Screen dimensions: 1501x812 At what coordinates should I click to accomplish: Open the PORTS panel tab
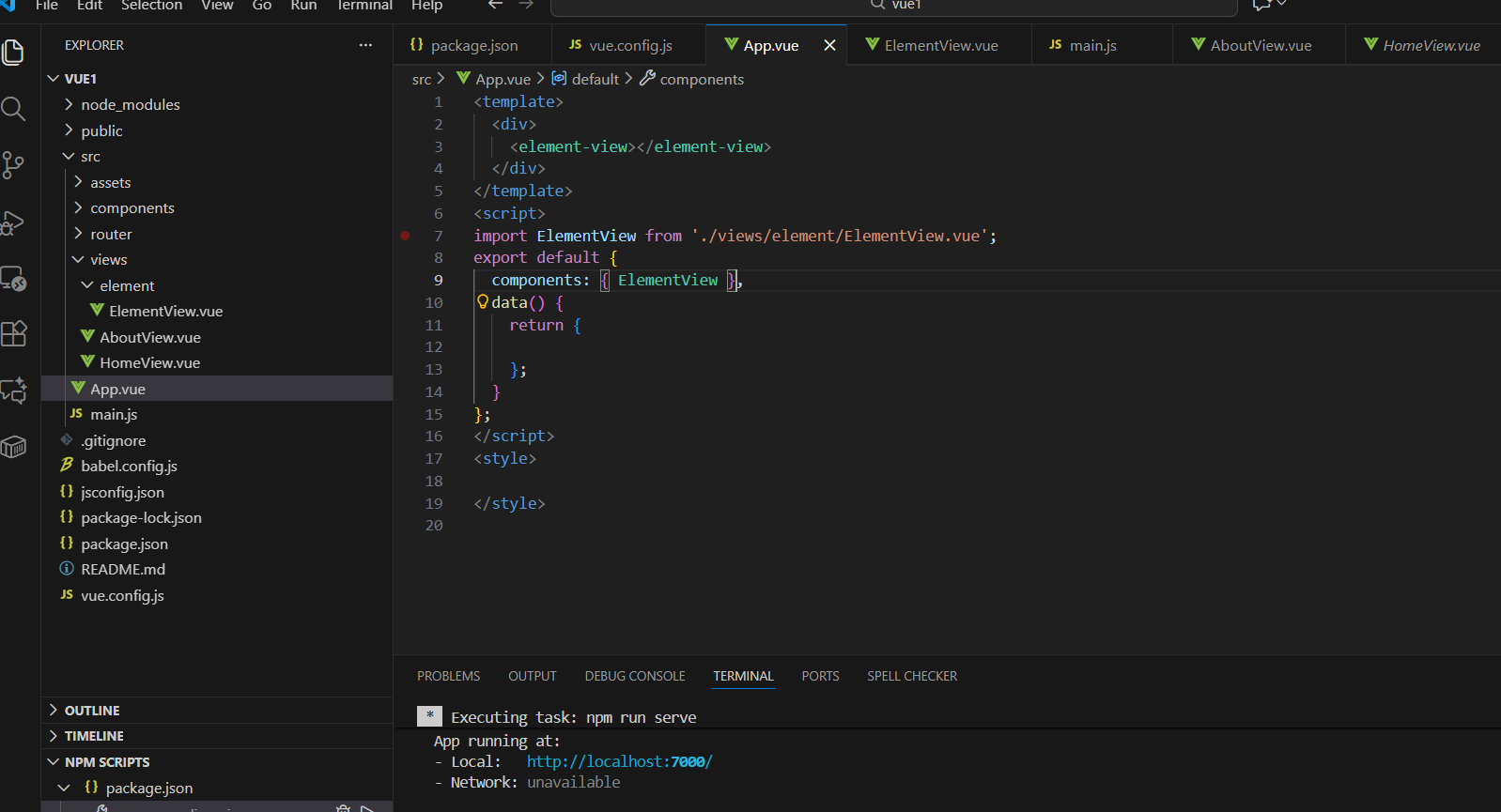820,676
